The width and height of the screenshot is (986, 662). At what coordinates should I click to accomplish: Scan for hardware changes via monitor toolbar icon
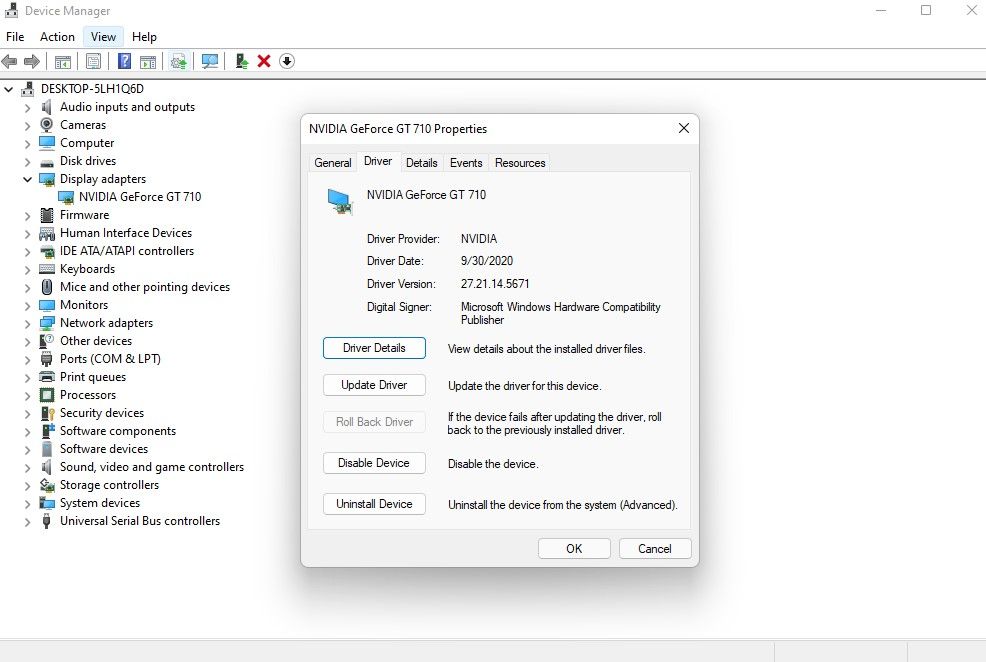tap(209, 62)
